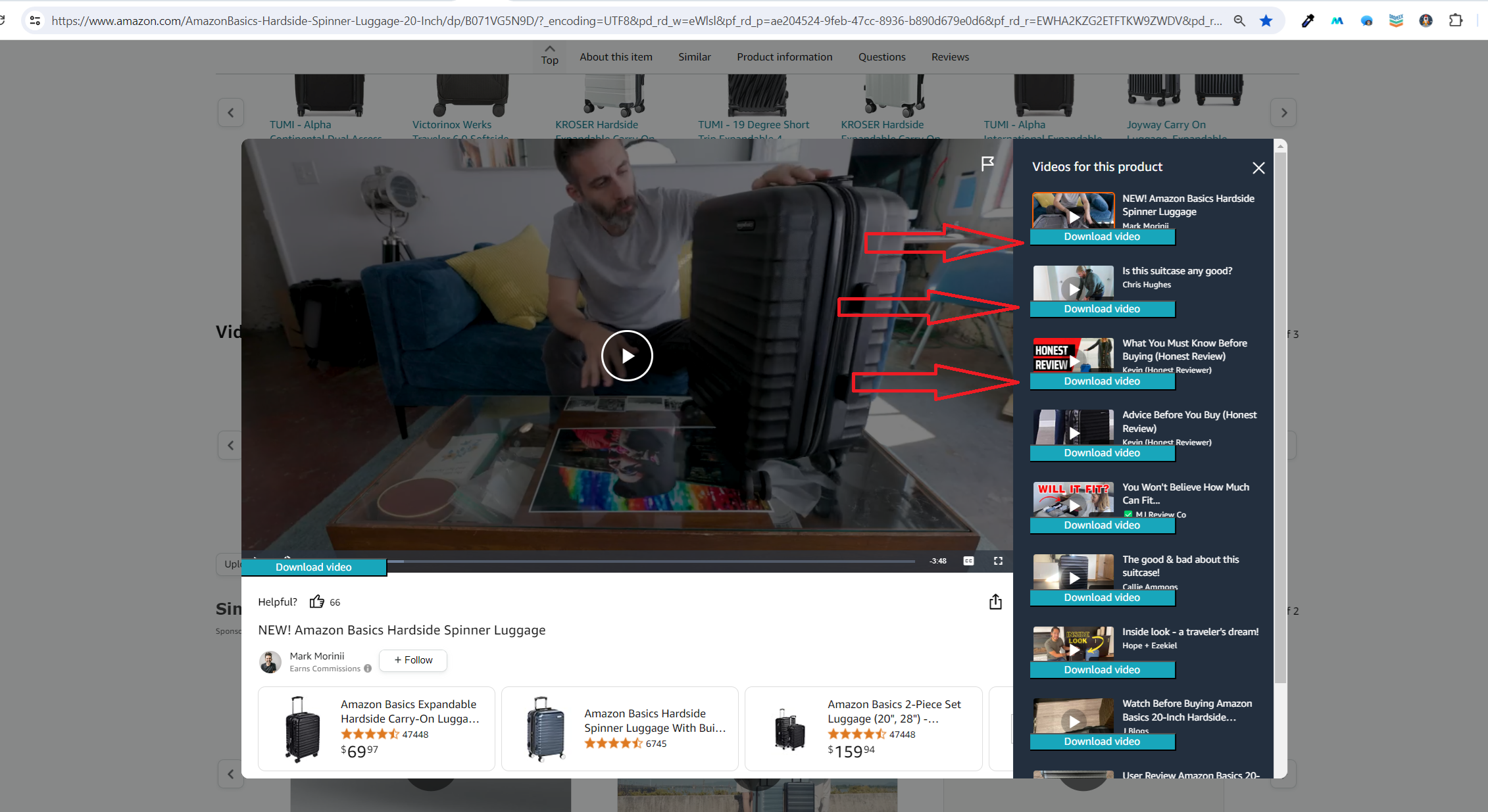Download the 'Is this suitcase any good?' video

tap(1102, 309)
